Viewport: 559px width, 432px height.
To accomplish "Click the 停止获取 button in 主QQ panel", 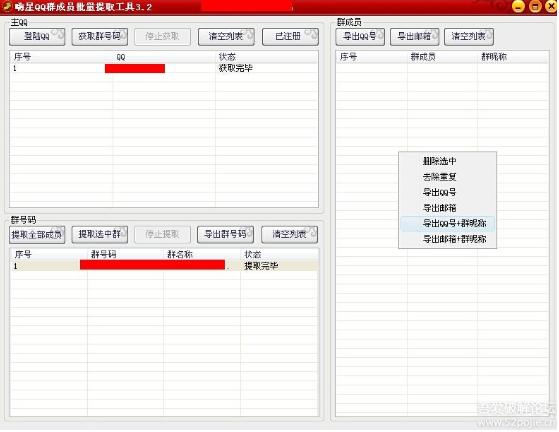I will coord(162,37).
